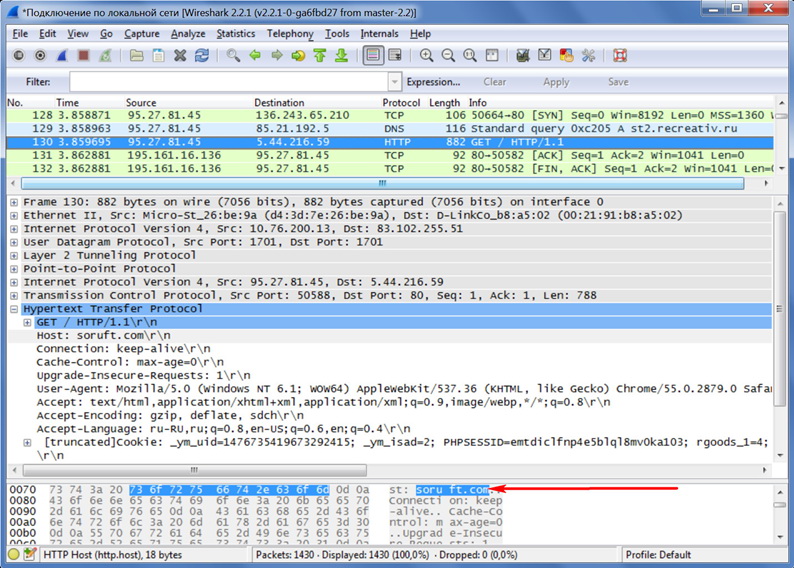The height and width of the screenshot is (568, 794).
Task: Click into the Filter text field
Action: tap(228, 82)
